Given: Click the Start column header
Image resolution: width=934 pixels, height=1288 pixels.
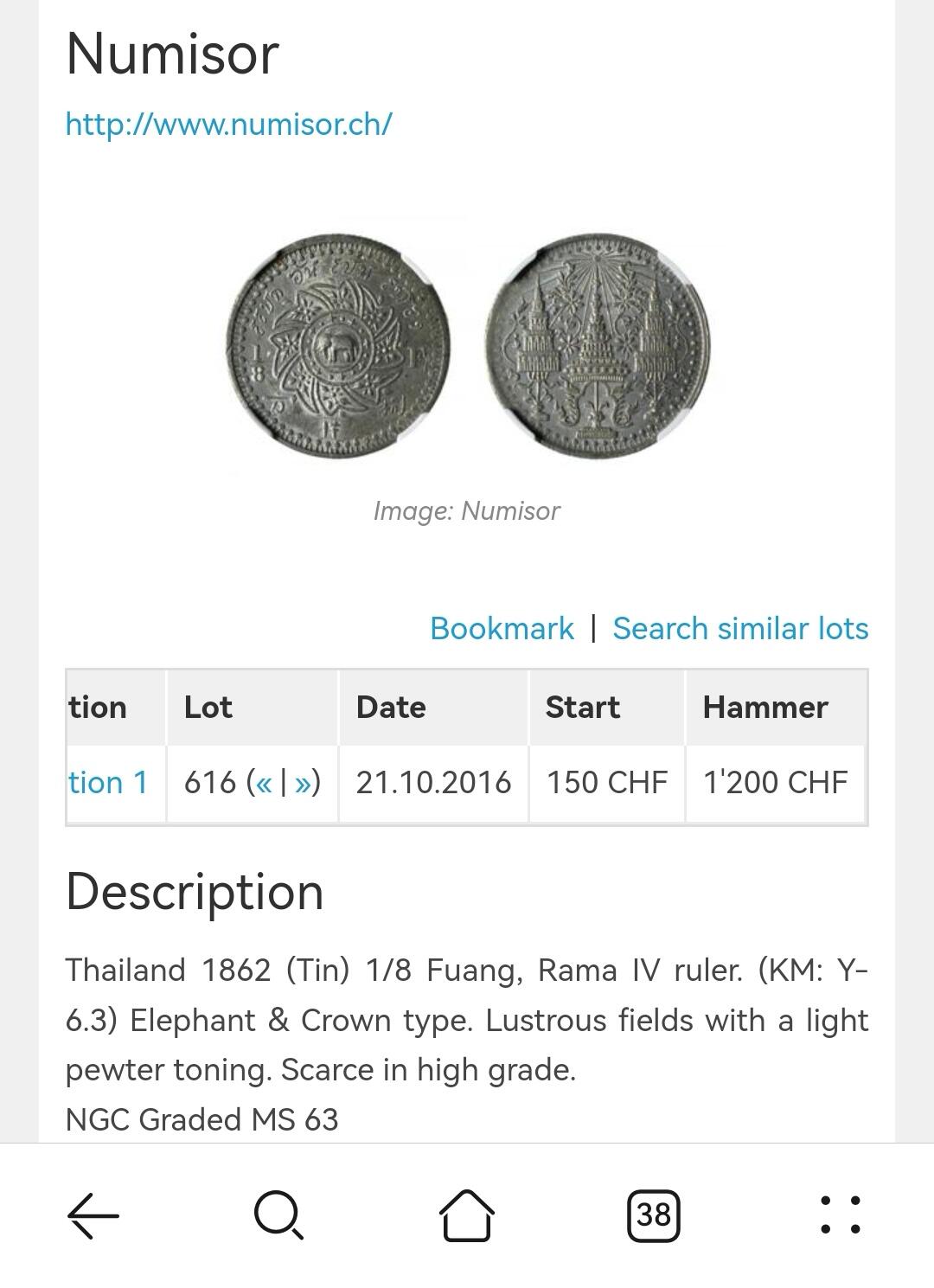Looking at the screenshot, I should 582,708.
